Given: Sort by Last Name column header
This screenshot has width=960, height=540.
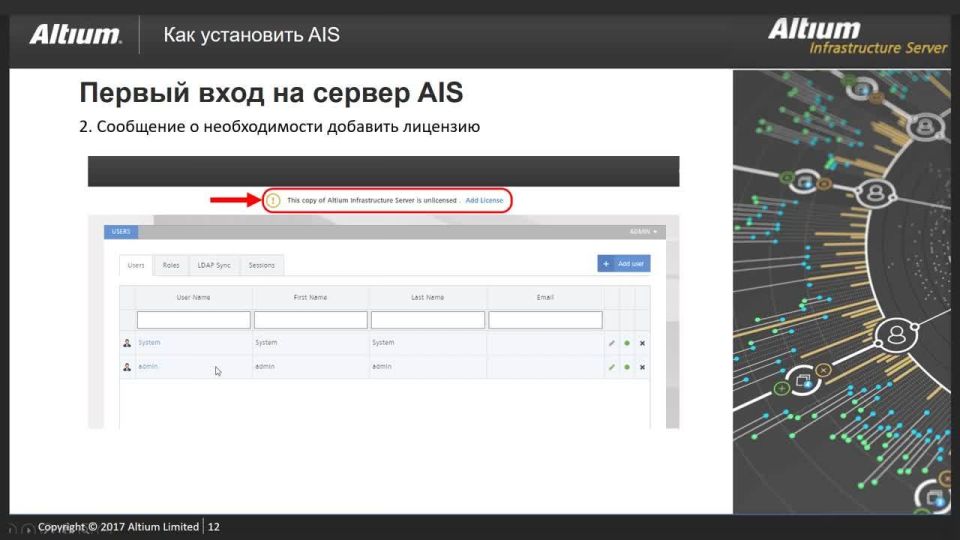Looking at the screenshot, I should [427, 297].
